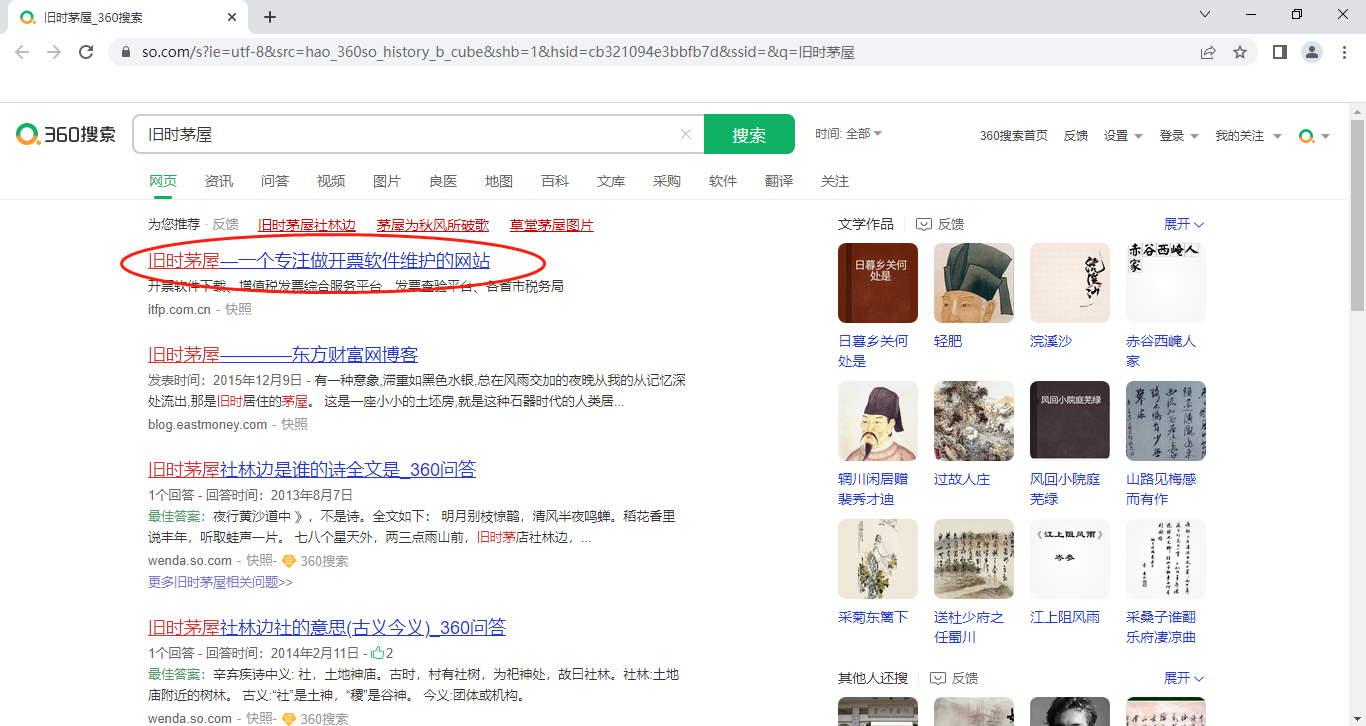The width and height of the screenshot is (1366, 726).
Task: Switch to the 翻译 tab
Action: click(779, 181)
